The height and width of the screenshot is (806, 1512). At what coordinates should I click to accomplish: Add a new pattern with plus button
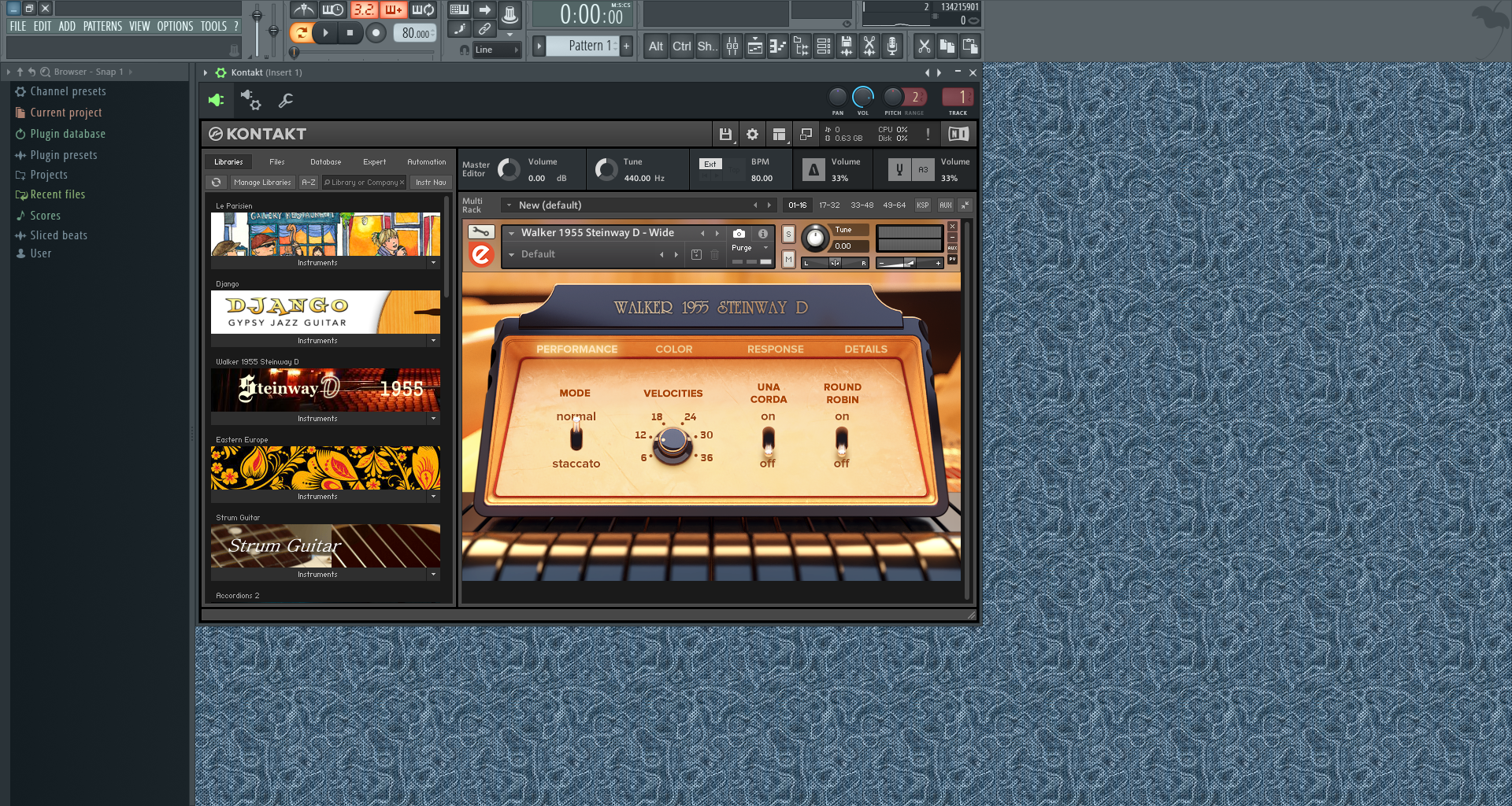[627, 46]
